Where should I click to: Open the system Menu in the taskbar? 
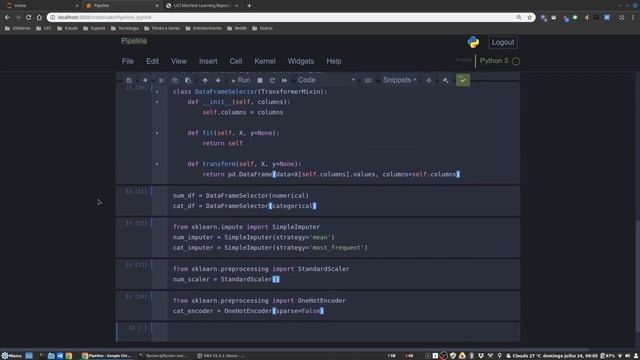(11, 356)
